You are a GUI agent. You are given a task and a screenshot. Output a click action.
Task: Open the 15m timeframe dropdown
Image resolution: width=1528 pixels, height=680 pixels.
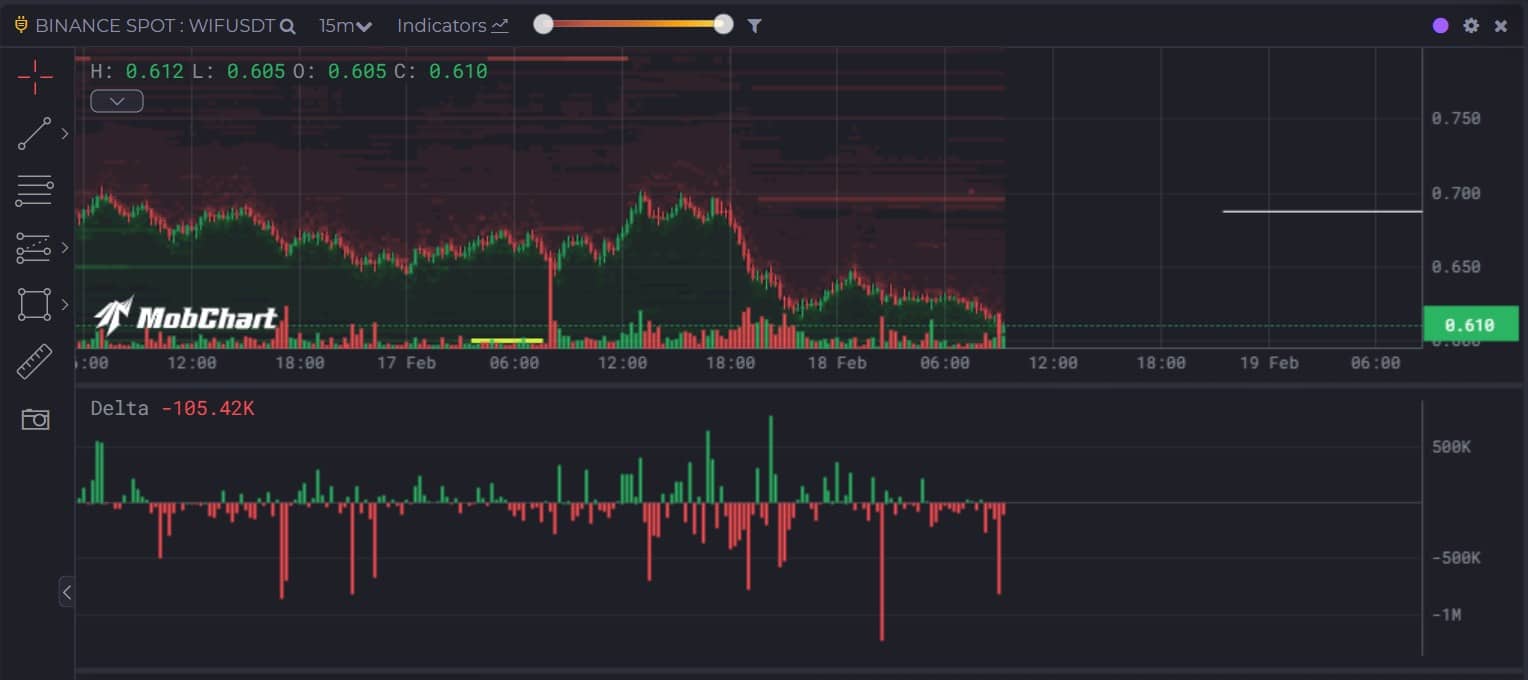(345, 26)
